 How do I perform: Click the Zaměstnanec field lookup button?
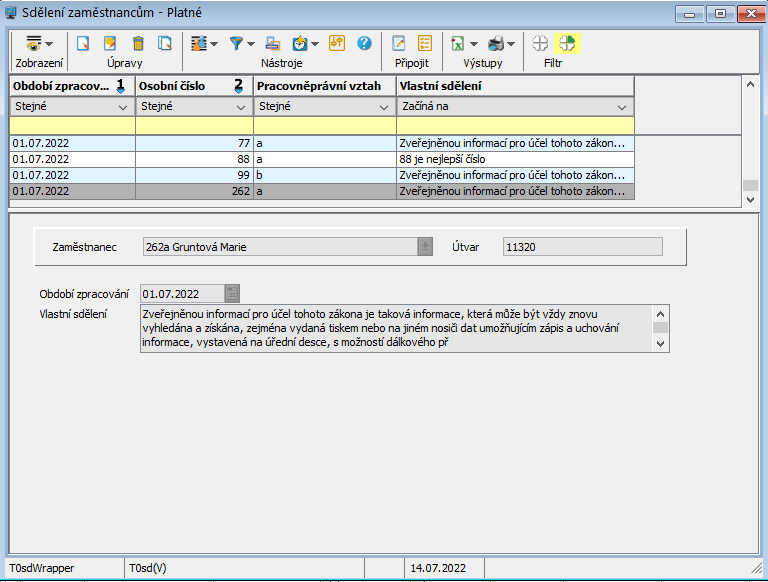[x=425, y=246]
